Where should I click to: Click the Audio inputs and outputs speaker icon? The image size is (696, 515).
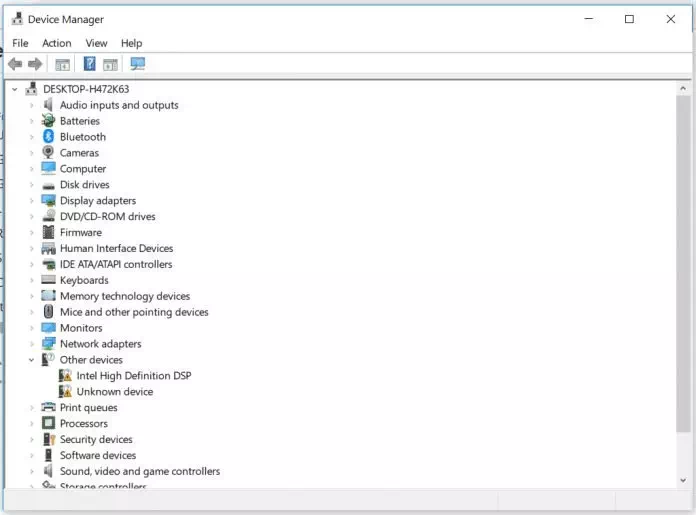48,105
